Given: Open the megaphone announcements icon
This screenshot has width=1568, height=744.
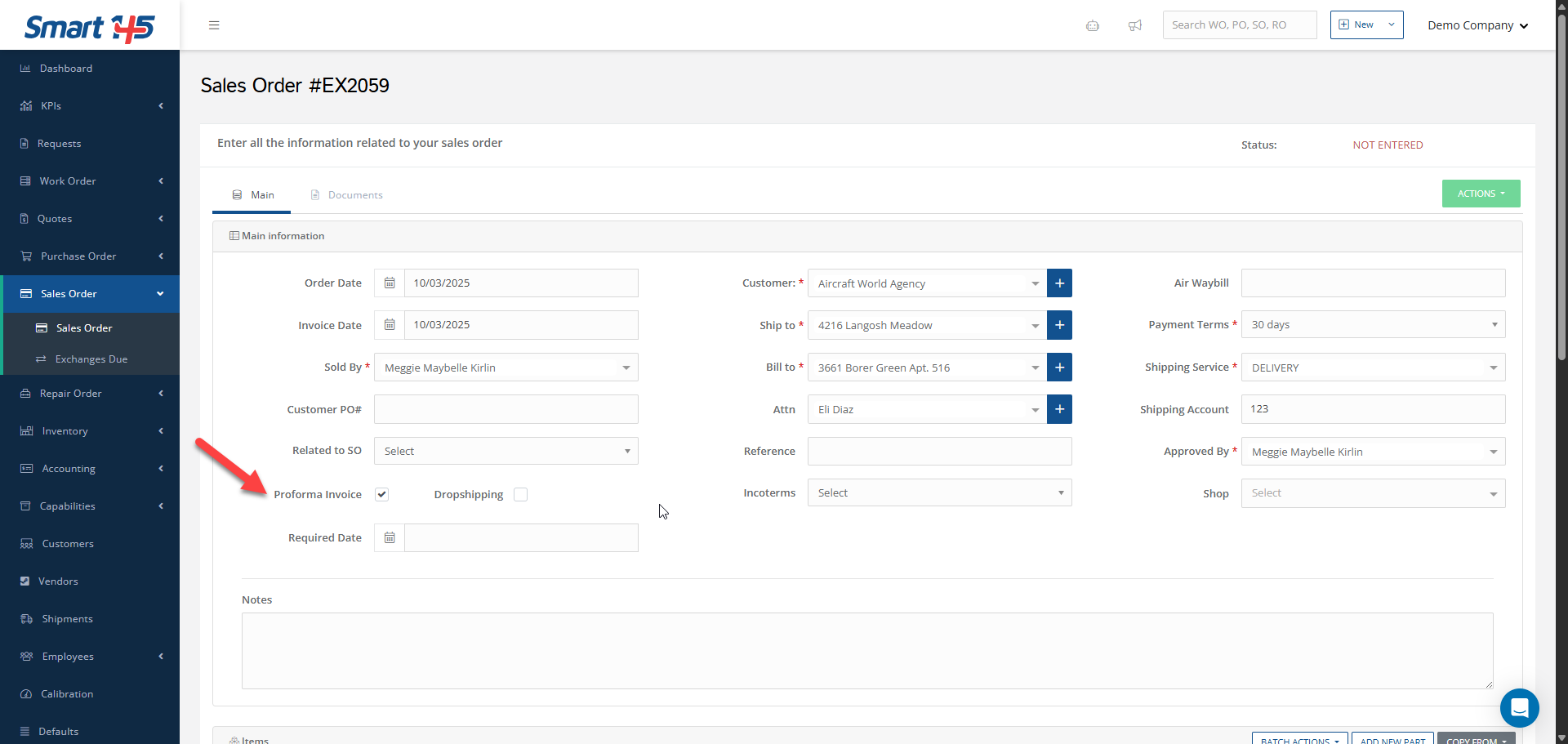Looking at the screenshot, I should pyautogui.click(x=1135, y=25).
